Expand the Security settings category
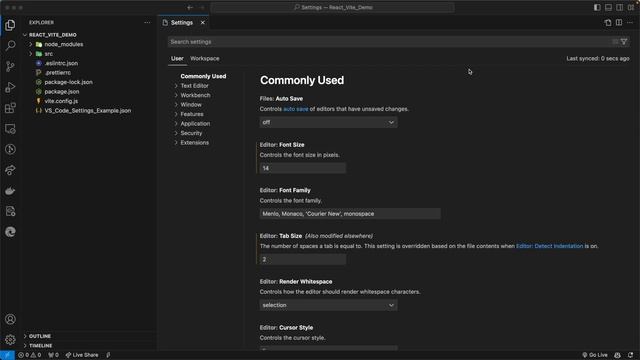 click(x=176, y=133)
